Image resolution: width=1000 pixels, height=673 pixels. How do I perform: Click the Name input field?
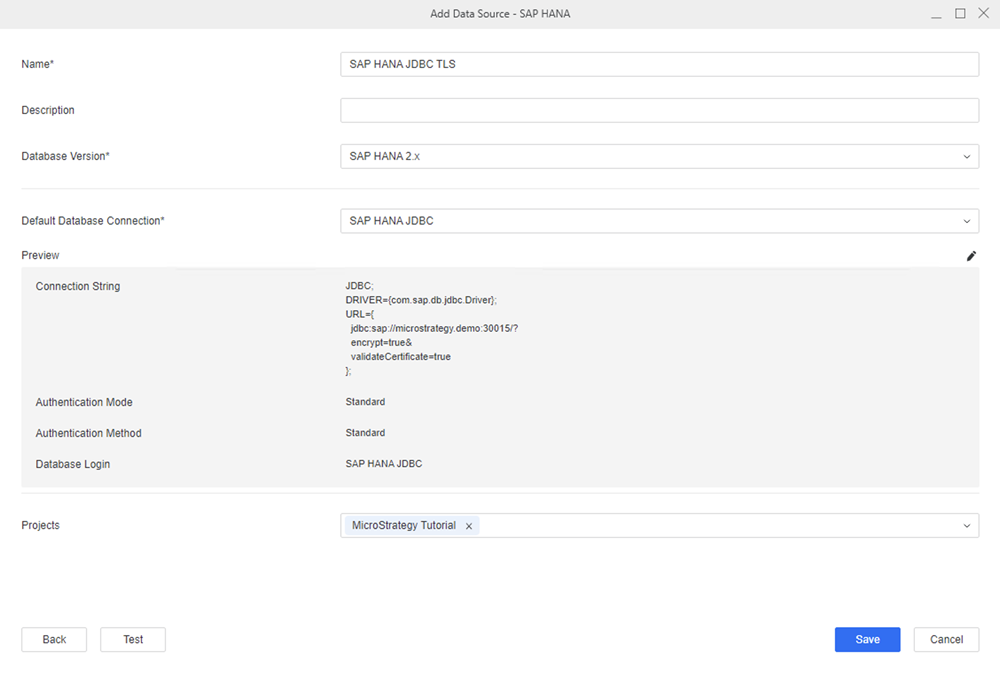tap(659, 64)
